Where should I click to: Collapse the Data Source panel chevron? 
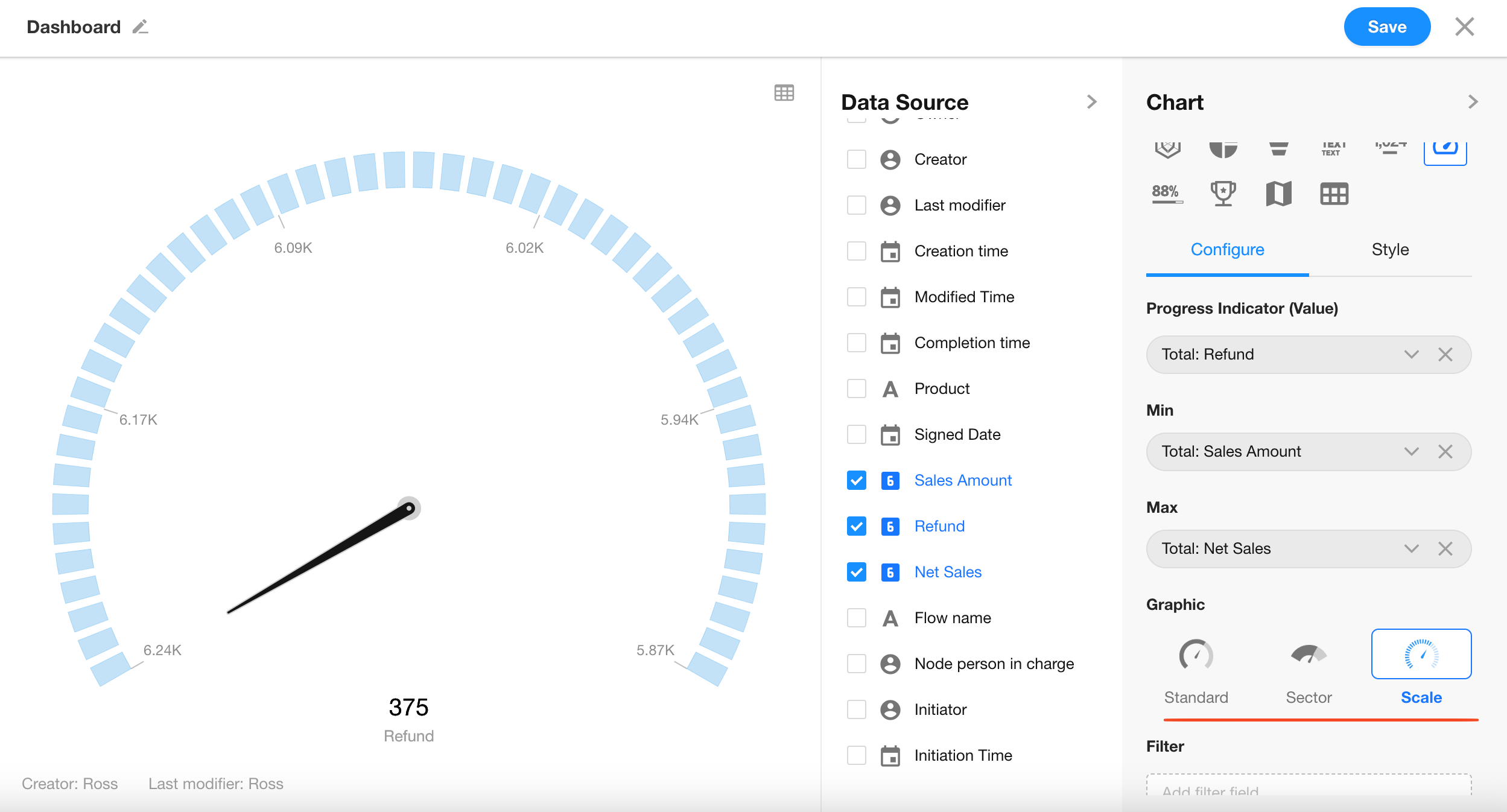[1091, 102]
